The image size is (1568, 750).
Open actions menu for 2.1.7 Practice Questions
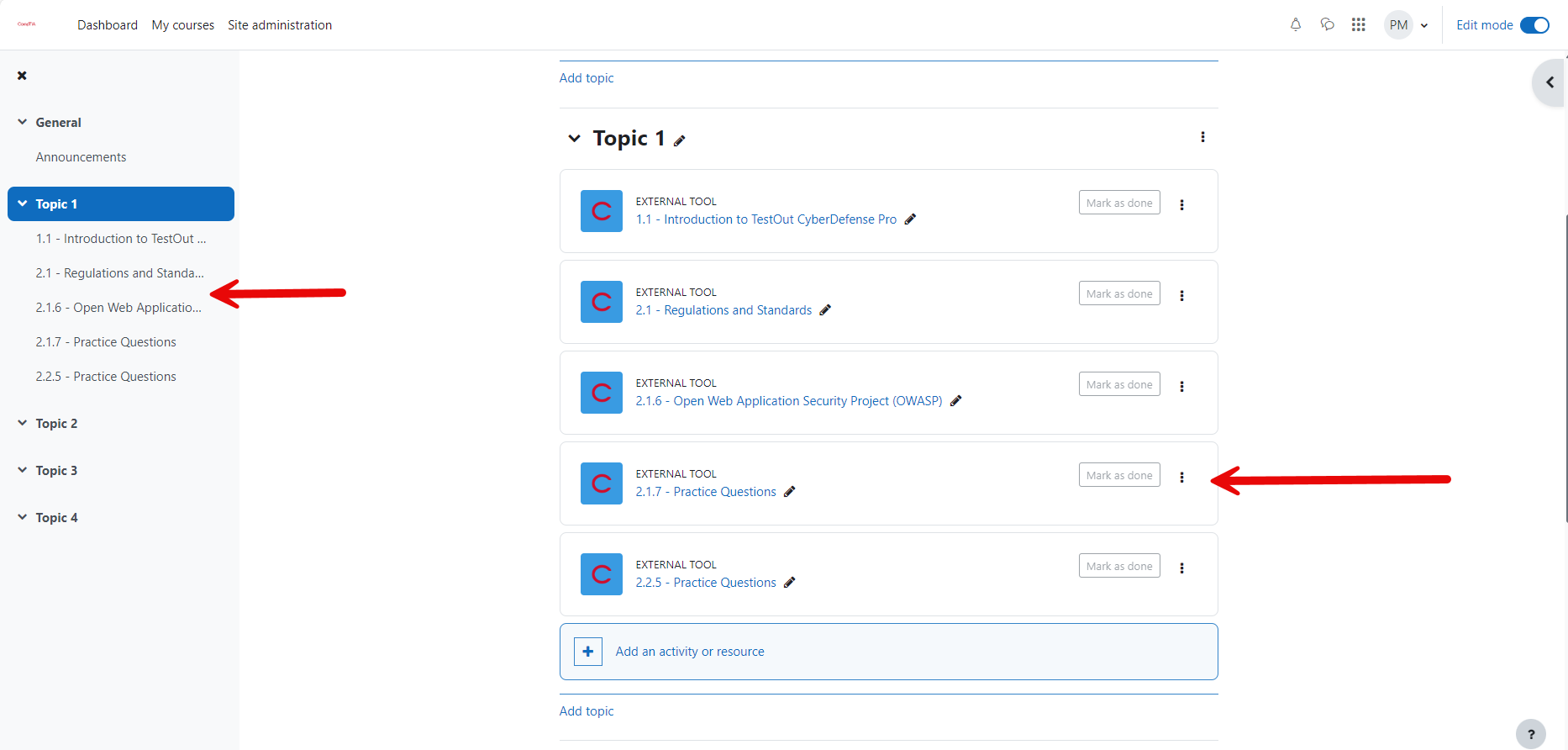[1181, 477]
